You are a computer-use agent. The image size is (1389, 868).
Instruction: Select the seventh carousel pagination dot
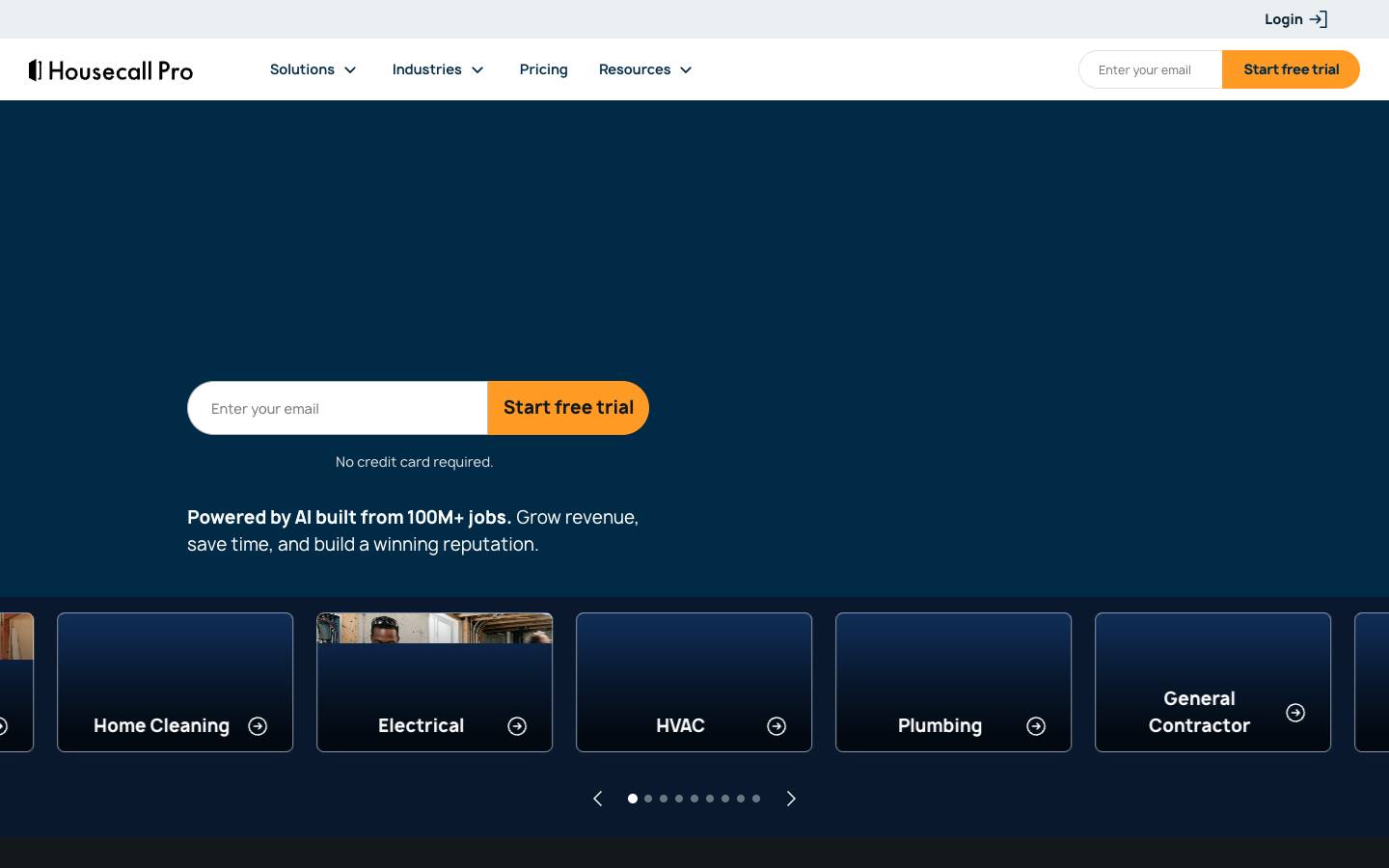tap(725, 799)
